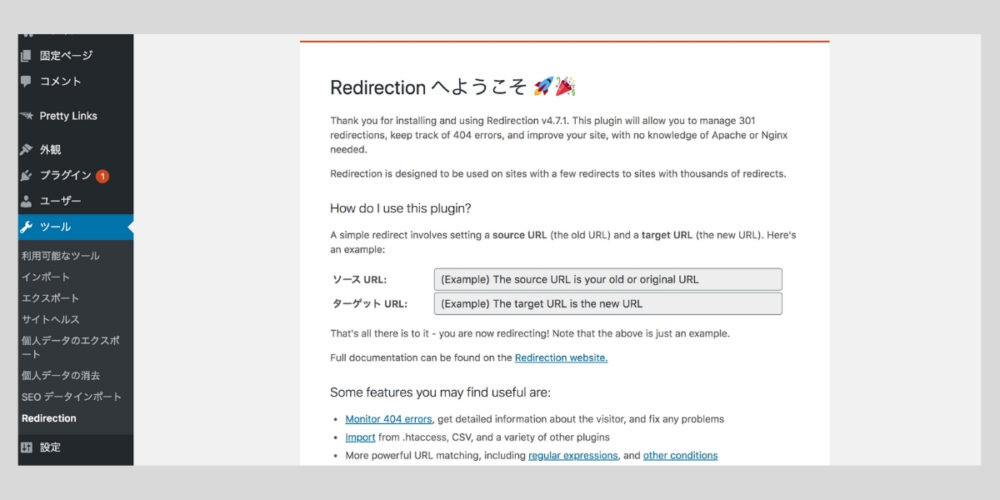This screenshot has width=1000, height=500.
Task: Click the コメント speech bubble icon
Action: click(x=26, y=82)
